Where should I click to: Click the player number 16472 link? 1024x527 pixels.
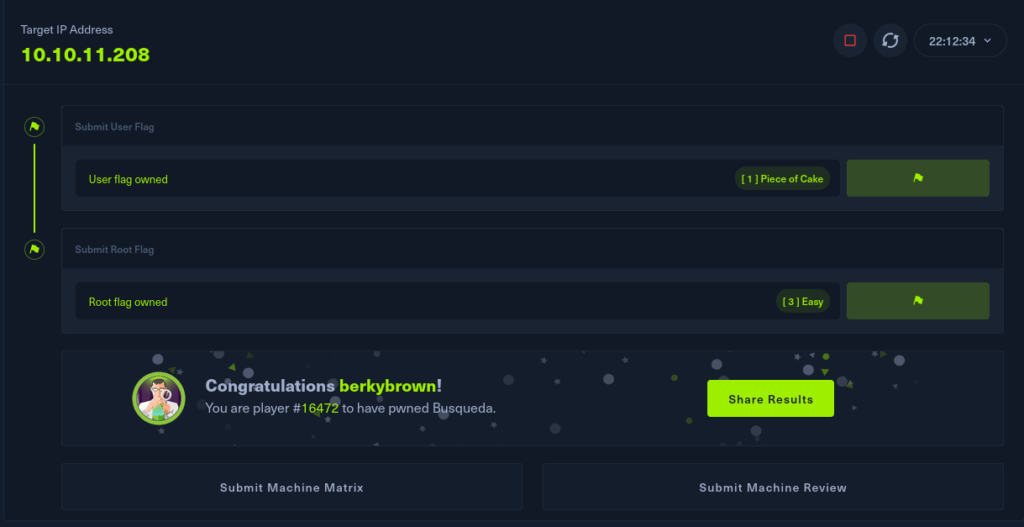(x=318, y=408)
